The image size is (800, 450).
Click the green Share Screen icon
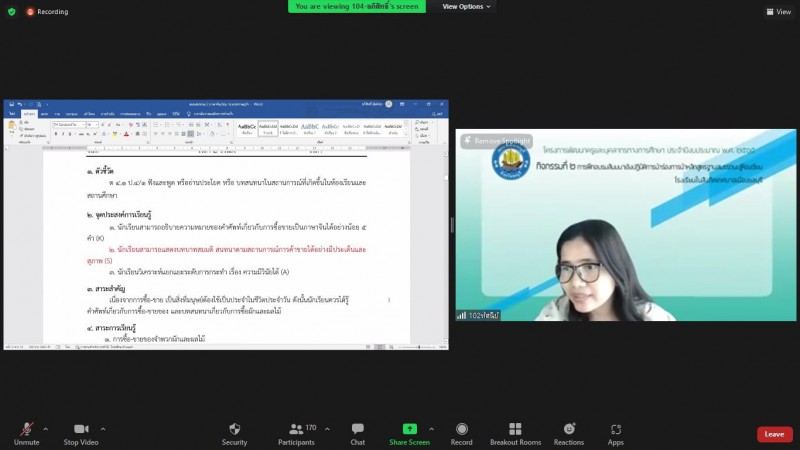click(409, 429)
